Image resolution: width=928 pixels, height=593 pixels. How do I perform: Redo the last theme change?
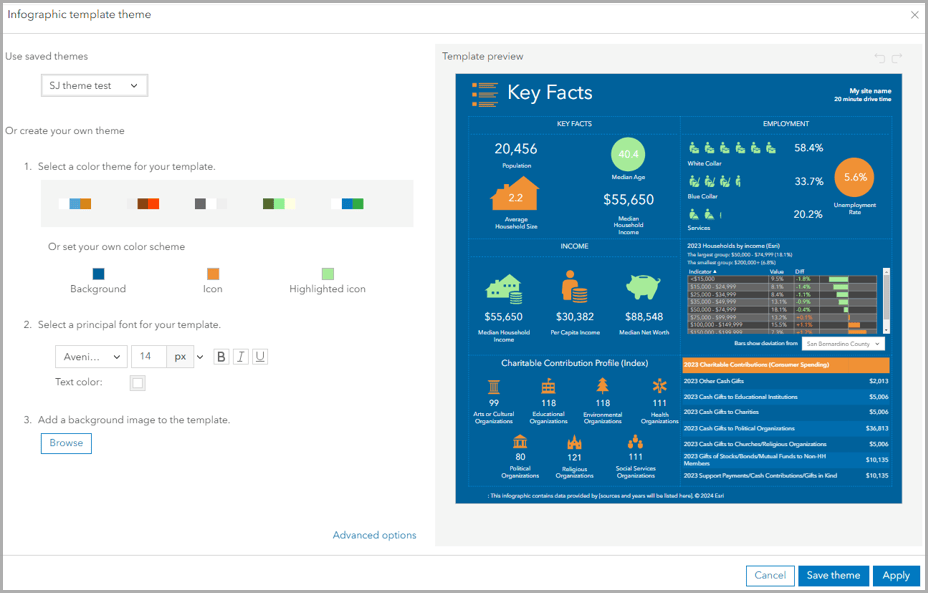coord(895,58)
